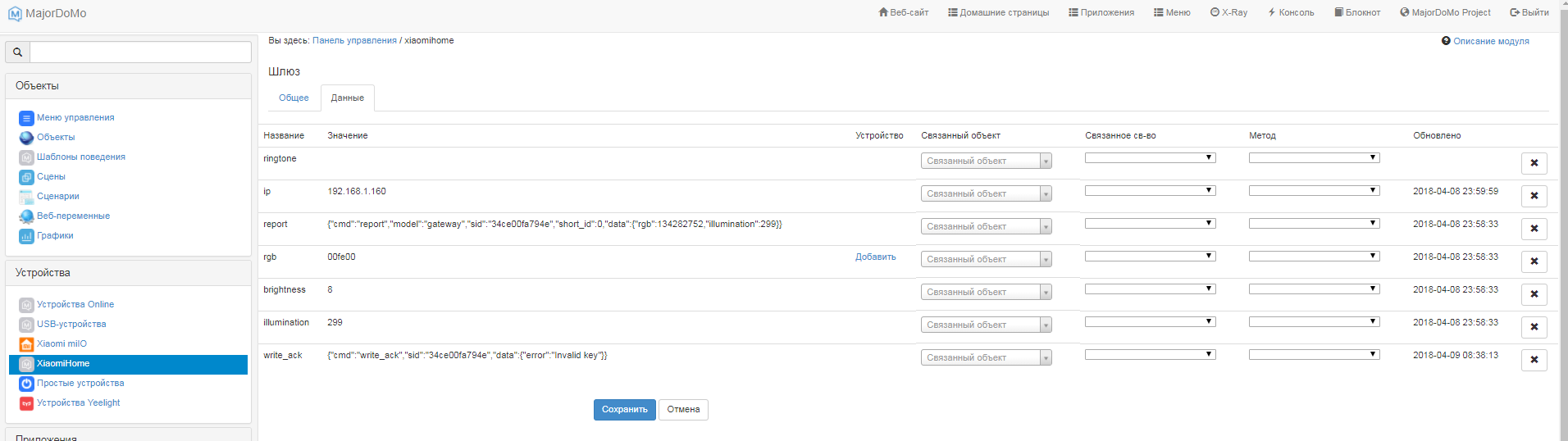Open linked property dropdown for report
Image resolution: width=1568 pixels, height=441 pixels.
point(1150,223)
